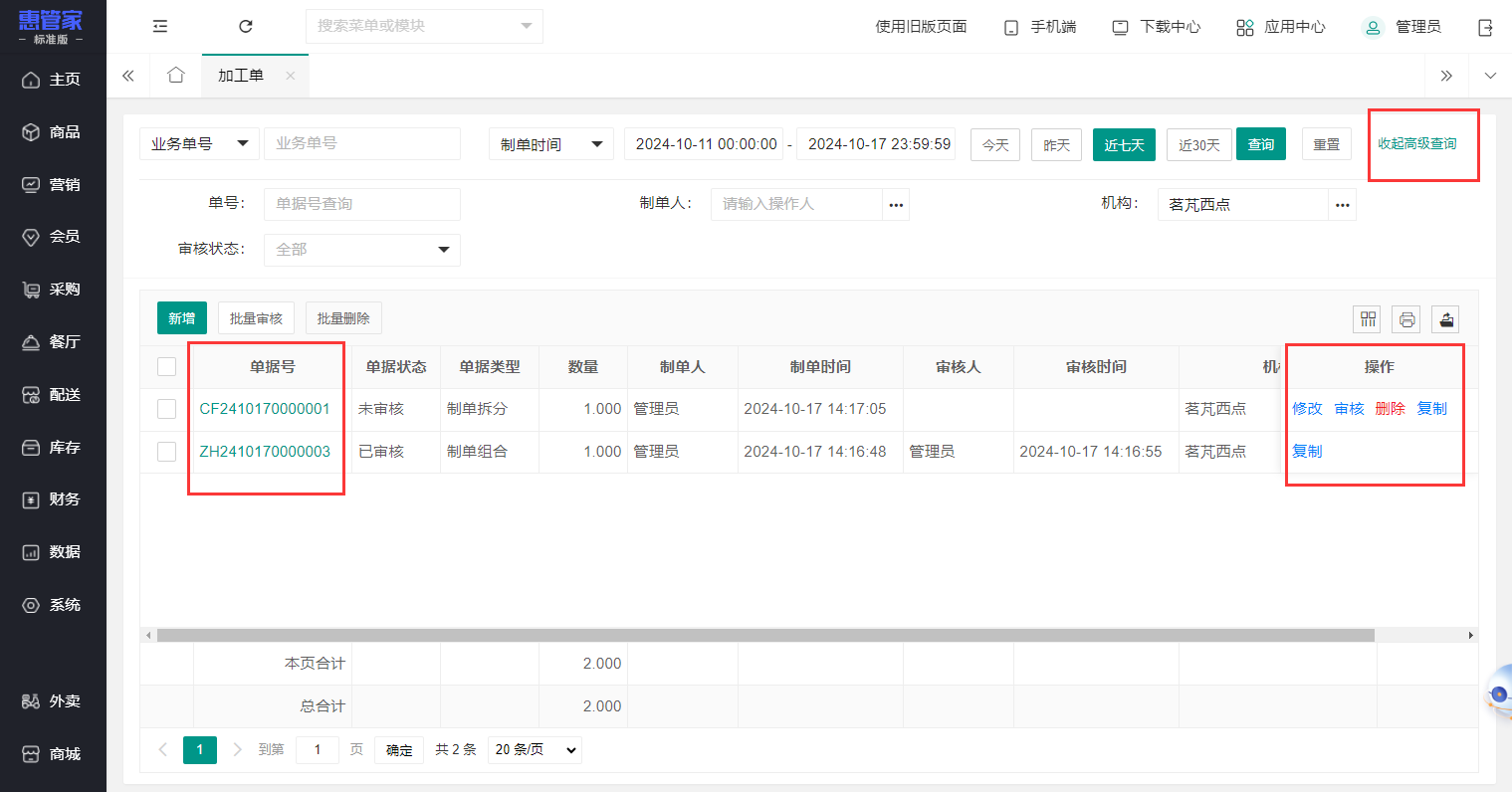Open the column settings grid icon

1368,319
